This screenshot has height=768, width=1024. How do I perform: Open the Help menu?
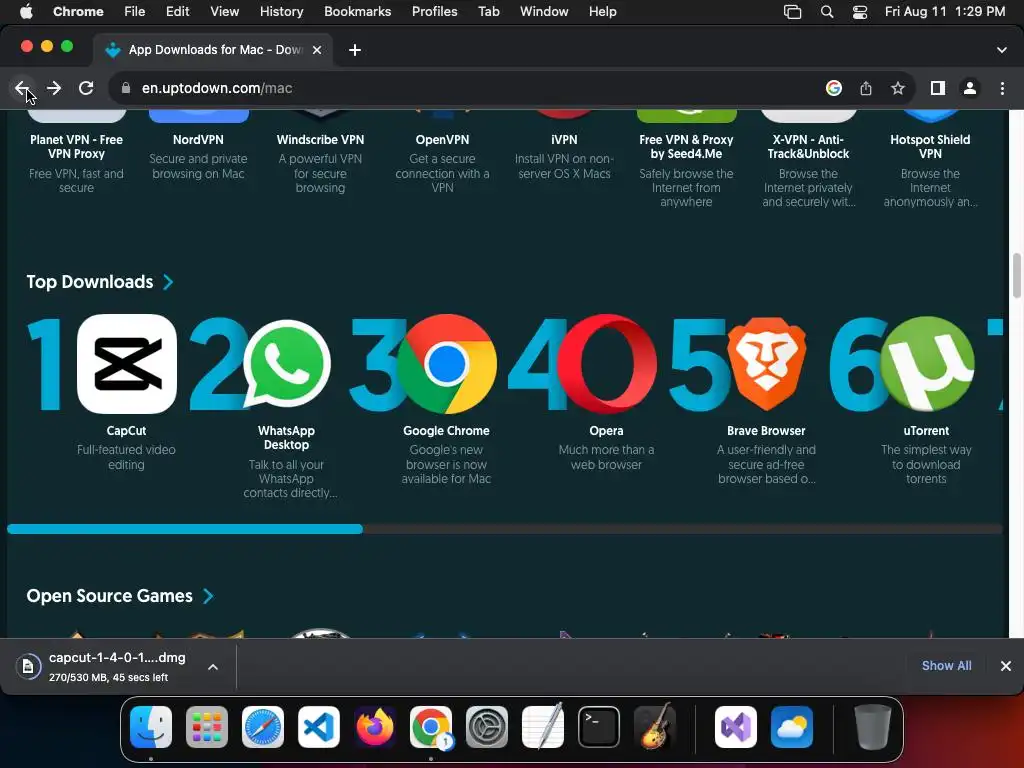click(x=603, y=12)
